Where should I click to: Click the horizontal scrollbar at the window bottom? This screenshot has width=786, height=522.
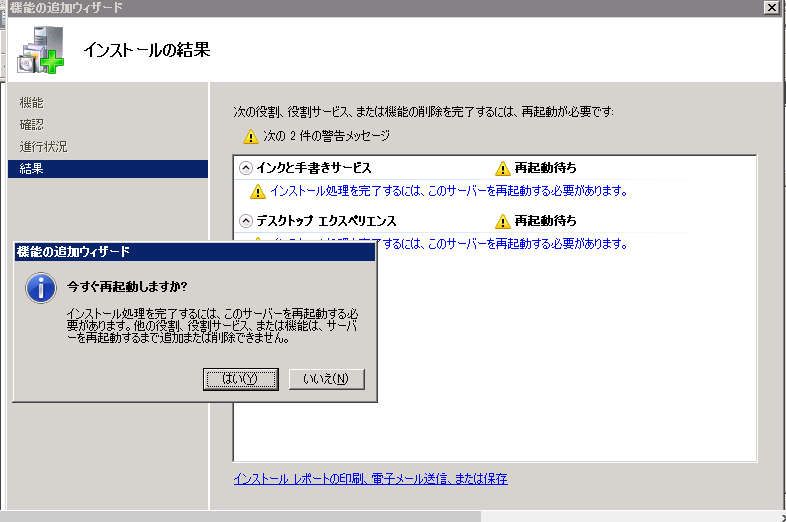click(241, 516)
